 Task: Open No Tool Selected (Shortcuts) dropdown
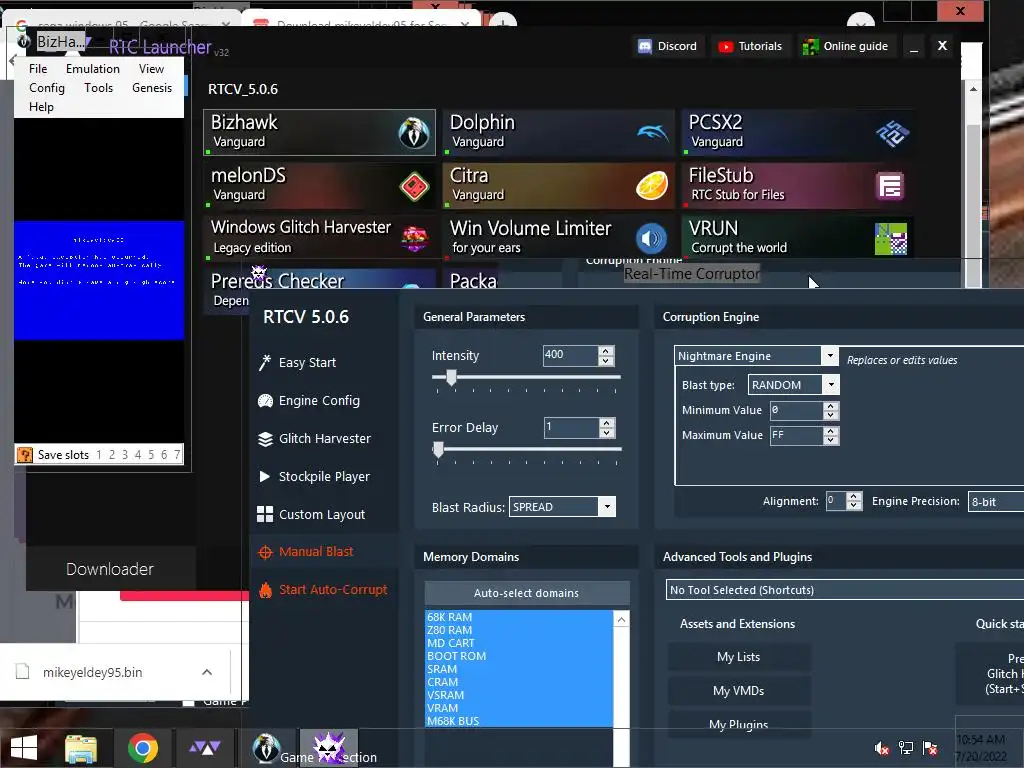pyautogui.click(x=844, y=590)
